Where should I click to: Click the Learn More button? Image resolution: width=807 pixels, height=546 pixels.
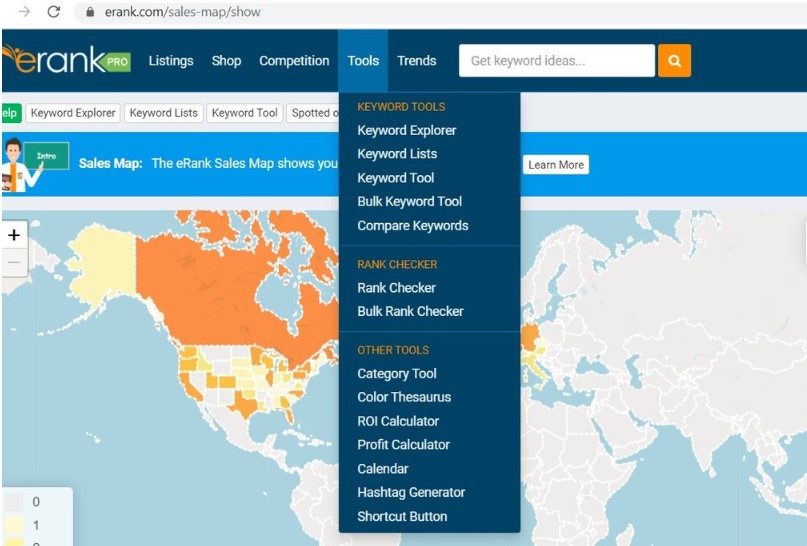pos(556,165)
